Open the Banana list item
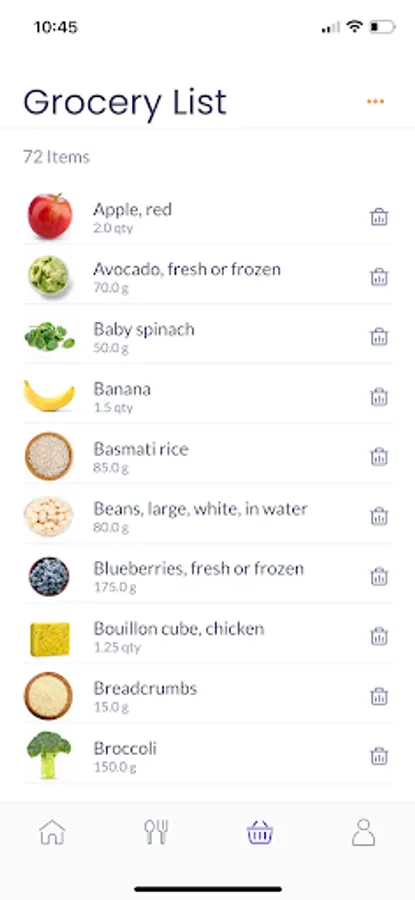Image resolution: width=415 pixels, height=900 pixels. tap(208, 397)
